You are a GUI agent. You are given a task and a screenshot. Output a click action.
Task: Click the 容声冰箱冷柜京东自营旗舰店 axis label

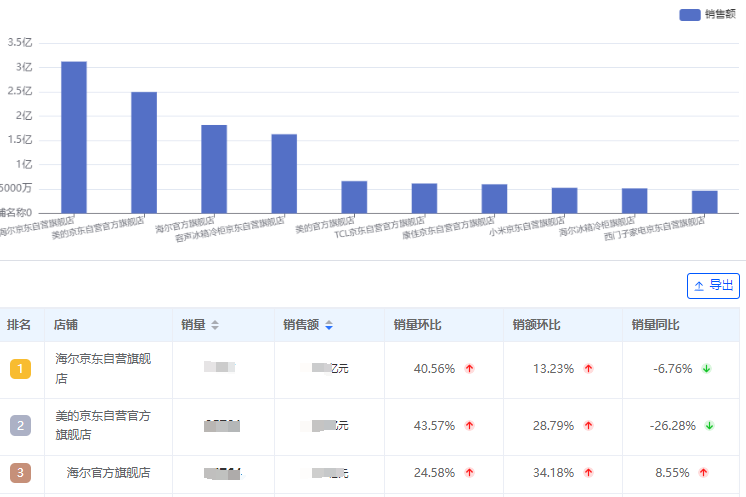pos(229,229)
